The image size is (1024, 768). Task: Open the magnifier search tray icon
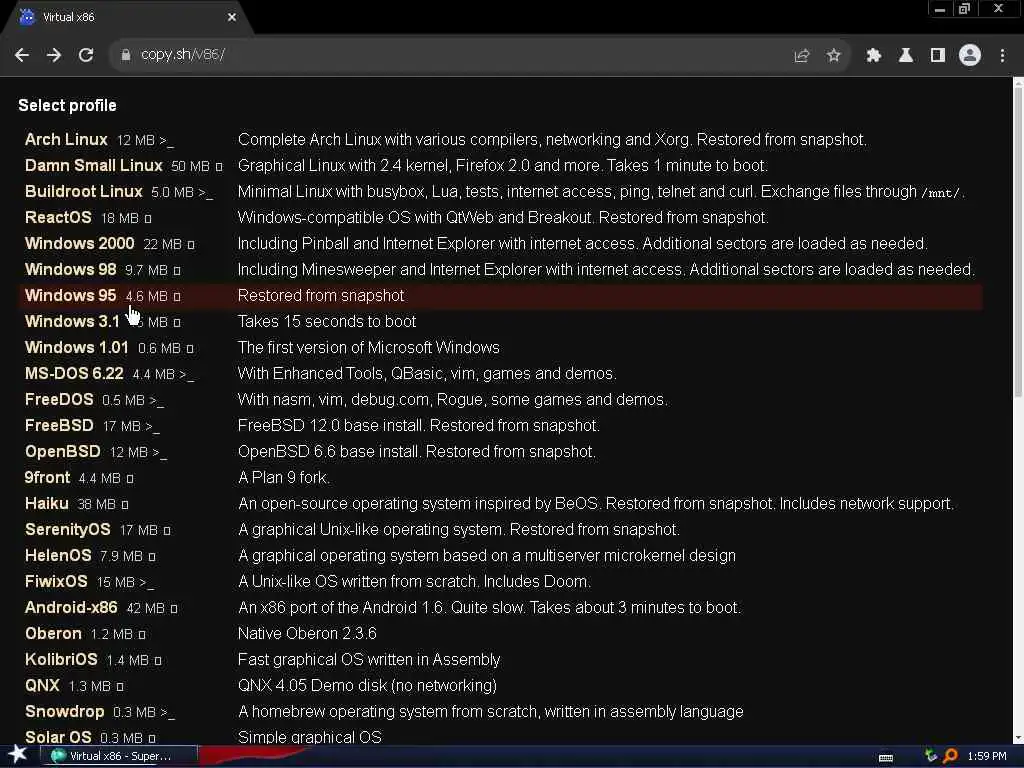coord(950,756)
